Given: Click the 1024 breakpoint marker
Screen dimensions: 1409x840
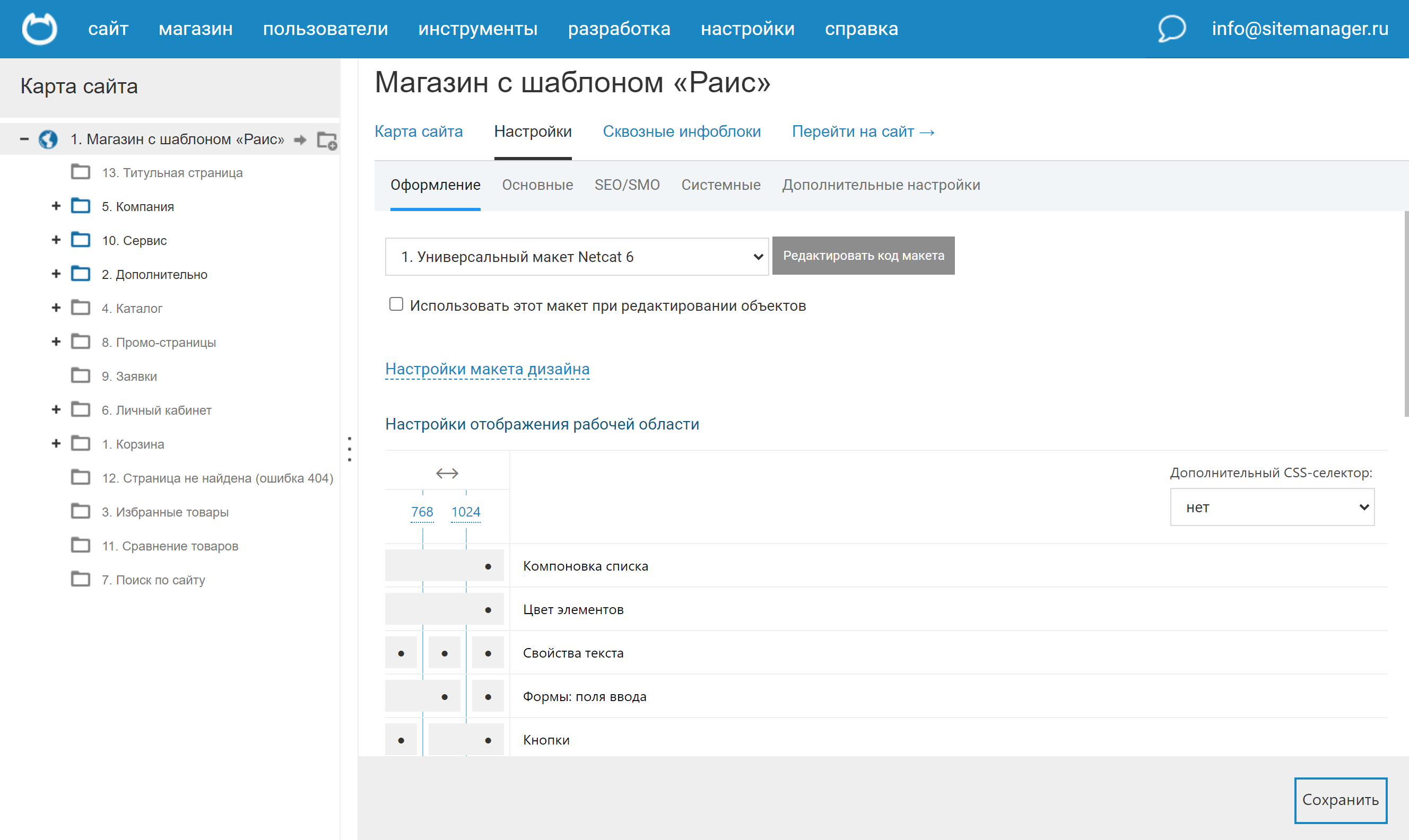Looking at the screenshot, I should click(x=465, y=512).
